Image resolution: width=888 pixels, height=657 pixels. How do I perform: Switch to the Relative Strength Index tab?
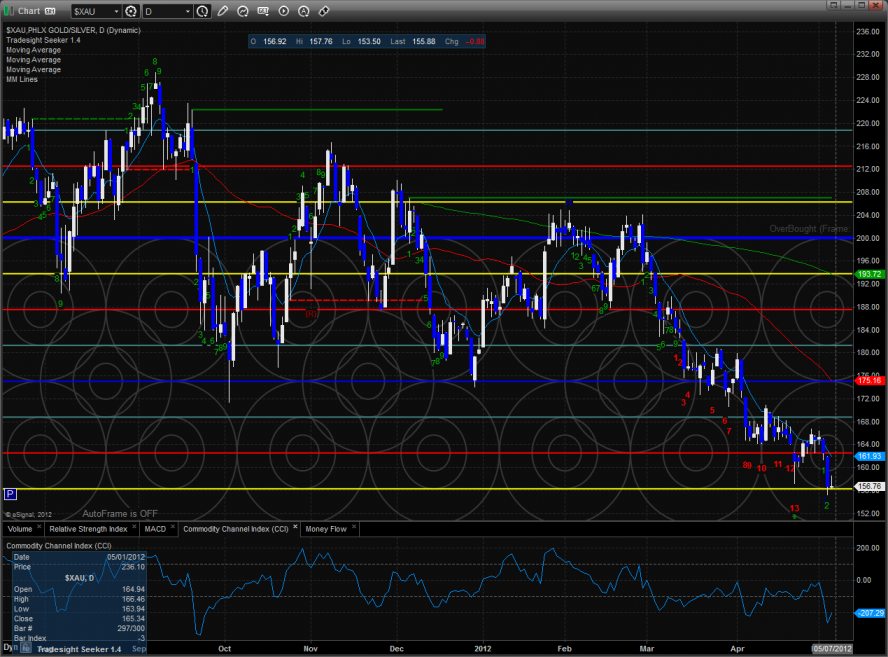pyautogui.click(x=89, y=527)
